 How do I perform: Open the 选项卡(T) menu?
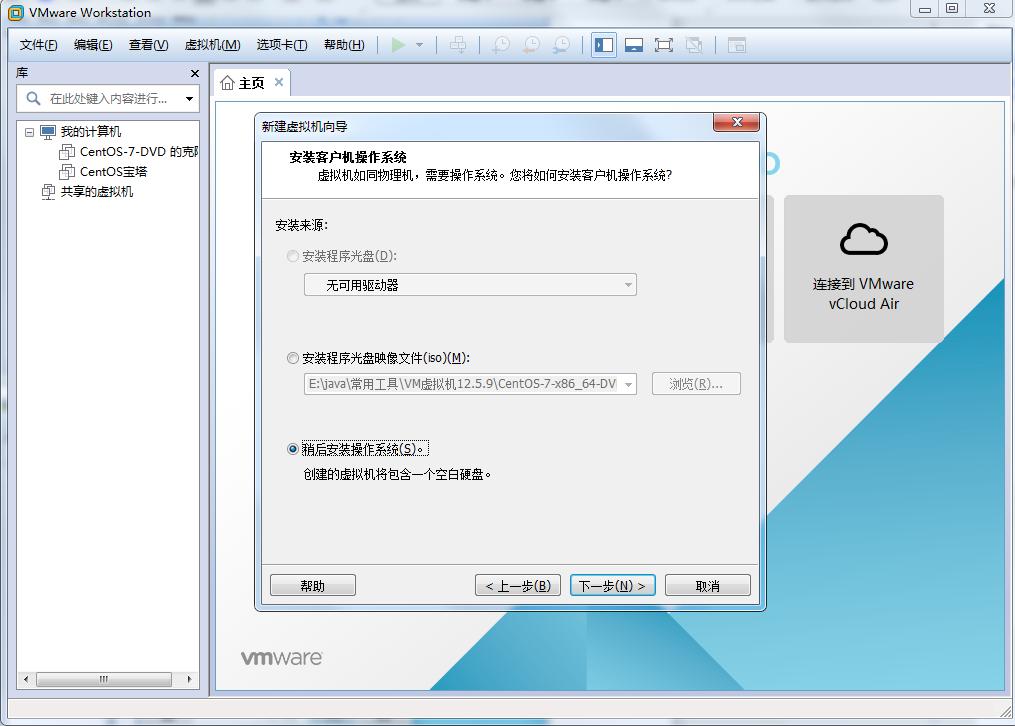click(x=282, y=45)
